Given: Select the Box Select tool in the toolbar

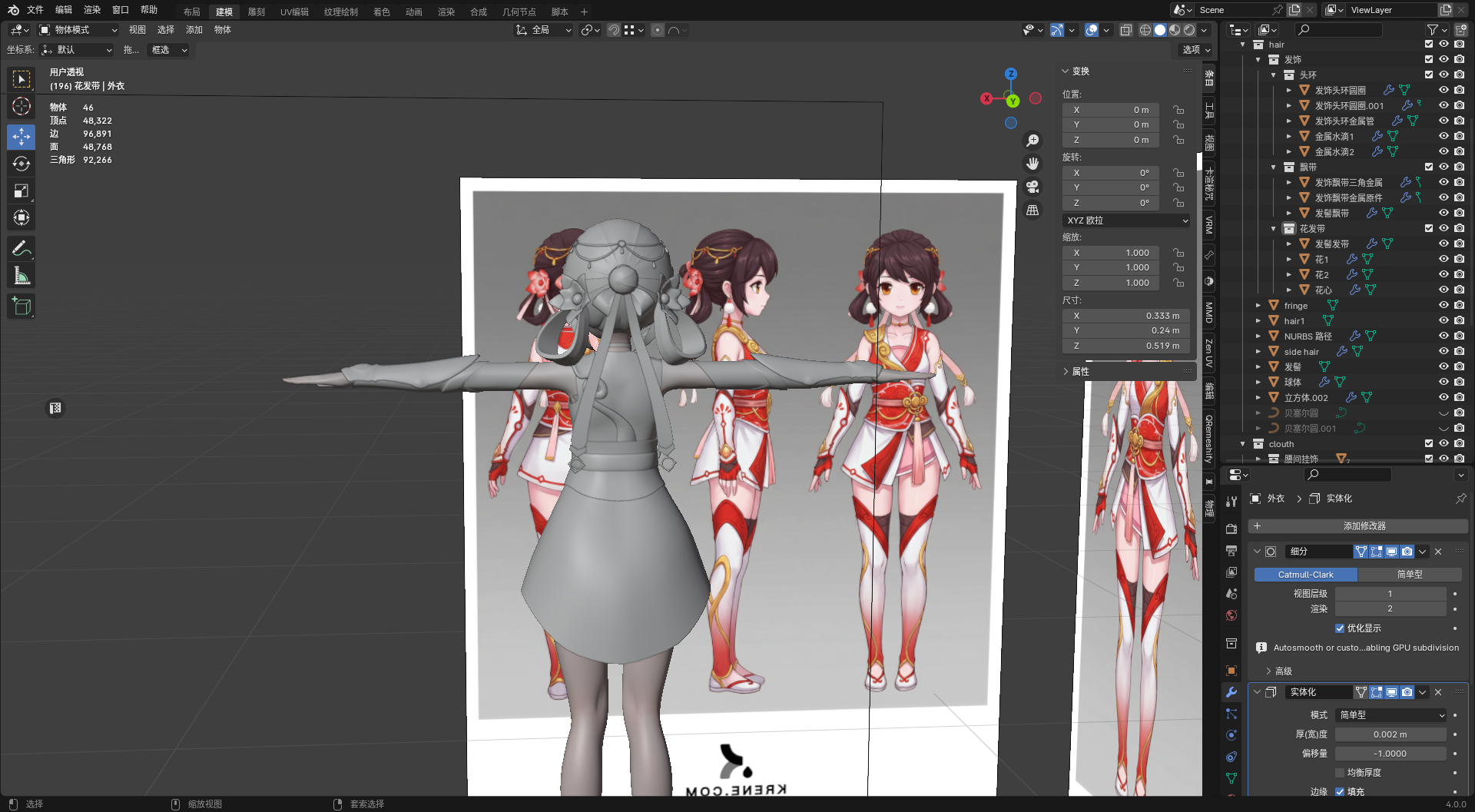Looking at the screenshot, I should coord(22,79).
